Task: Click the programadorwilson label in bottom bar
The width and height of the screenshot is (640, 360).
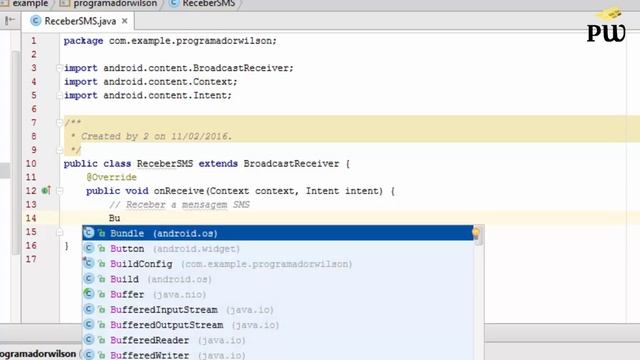Action: click(38, 354)
